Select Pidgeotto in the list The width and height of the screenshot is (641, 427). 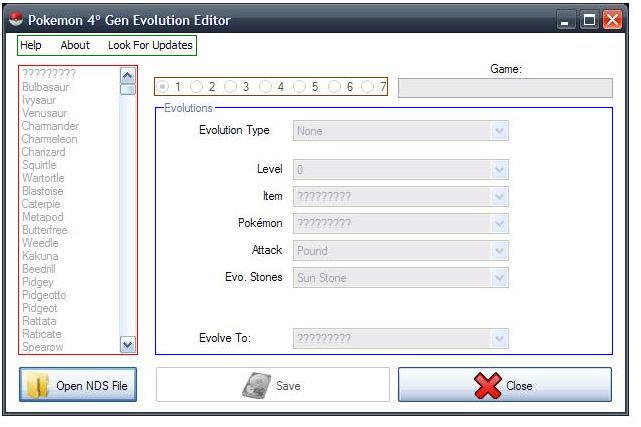[44, 295]
